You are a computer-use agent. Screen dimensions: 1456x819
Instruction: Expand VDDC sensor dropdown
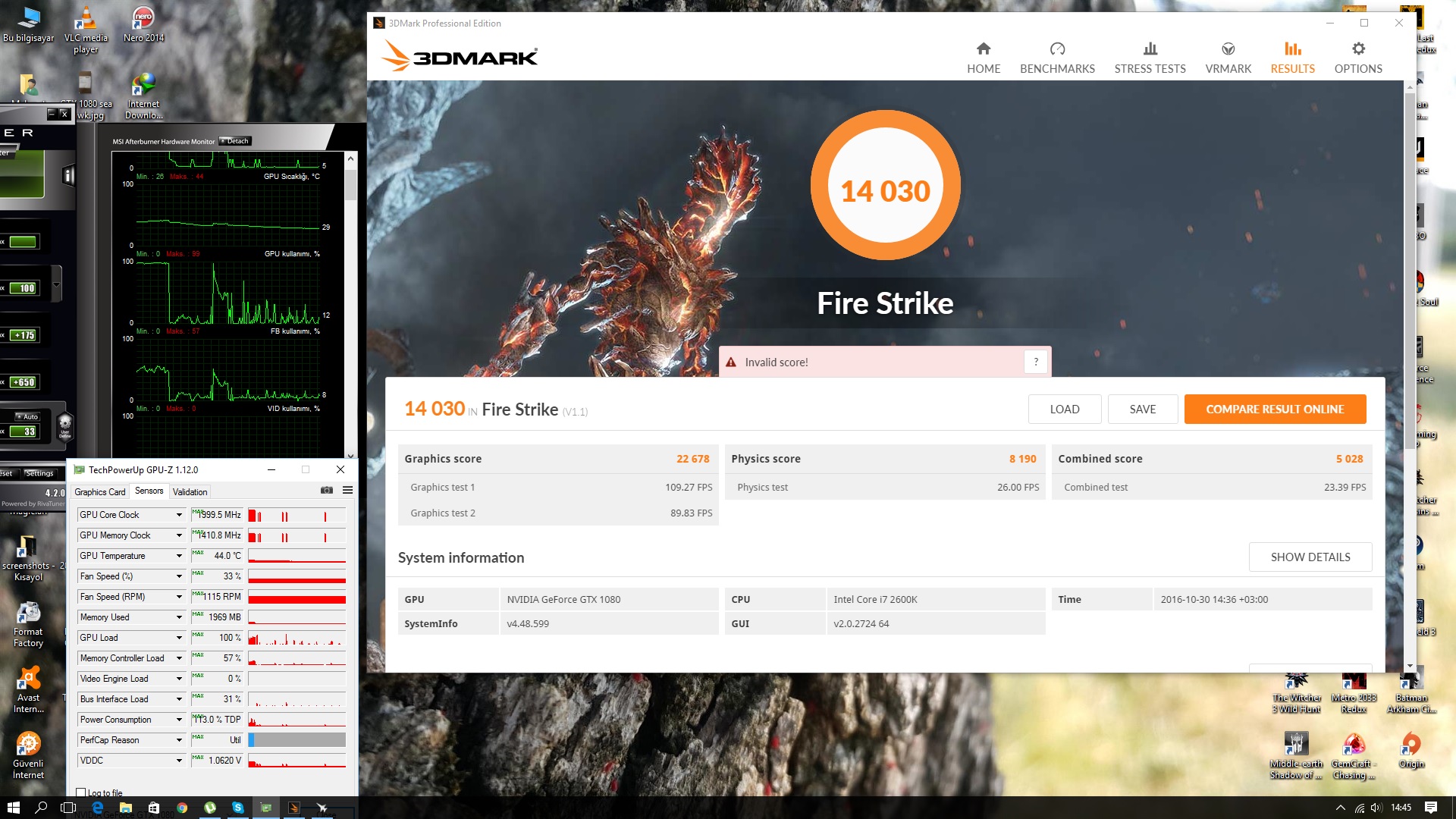[x=179, y=761]
